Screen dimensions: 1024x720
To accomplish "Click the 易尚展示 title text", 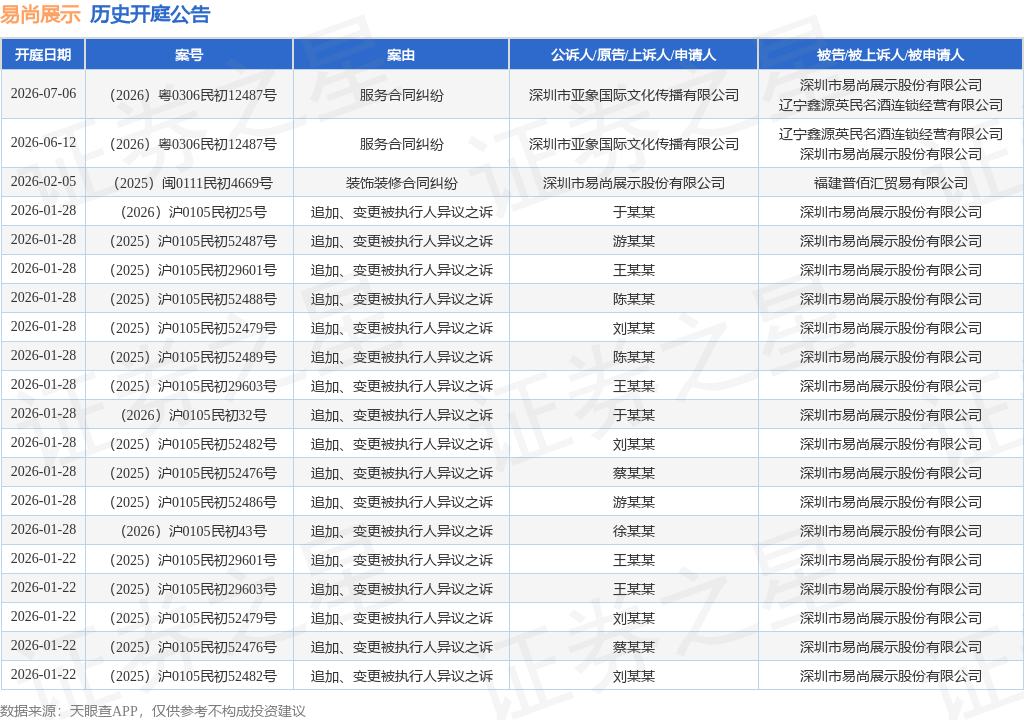I will [40, 14].
